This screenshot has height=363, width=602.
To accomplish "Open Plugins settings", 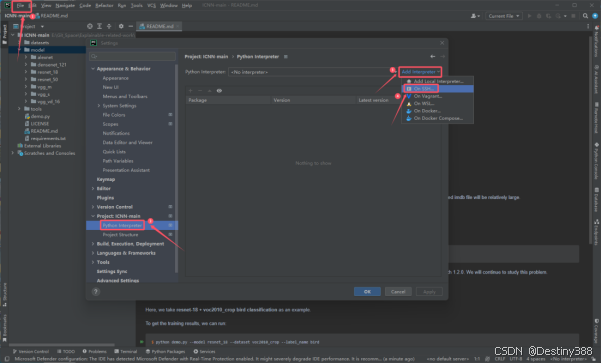I will tap(105, 198).
